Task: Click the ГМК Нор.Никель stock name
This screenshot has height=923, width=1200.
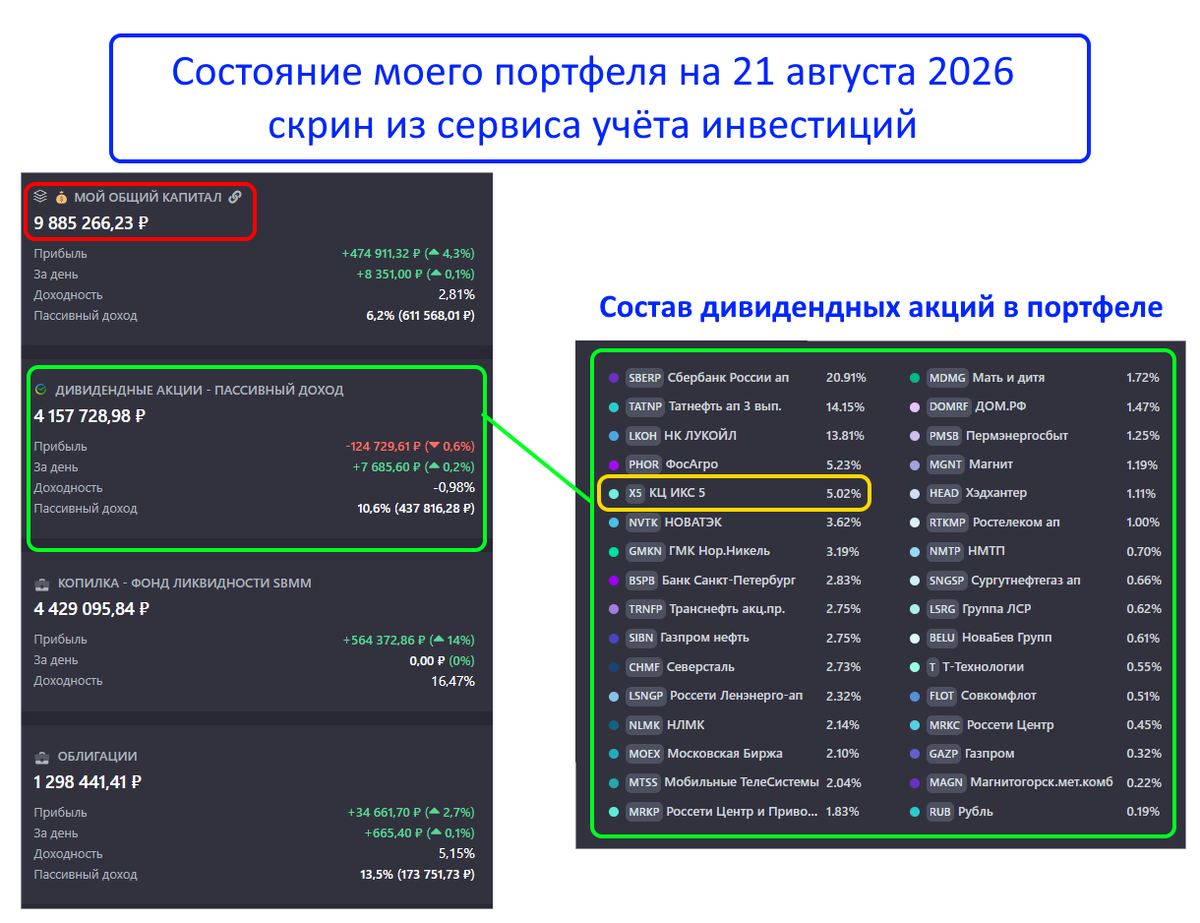Action: 720,552
